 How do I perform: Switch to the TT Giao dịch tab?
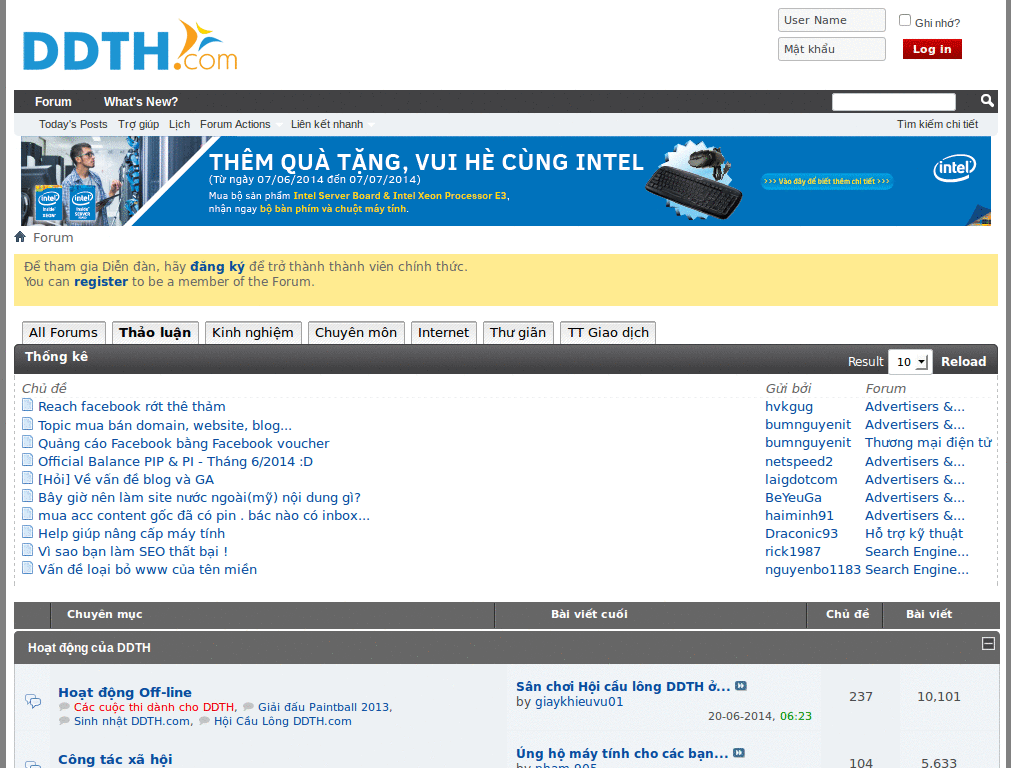point(608,332)
